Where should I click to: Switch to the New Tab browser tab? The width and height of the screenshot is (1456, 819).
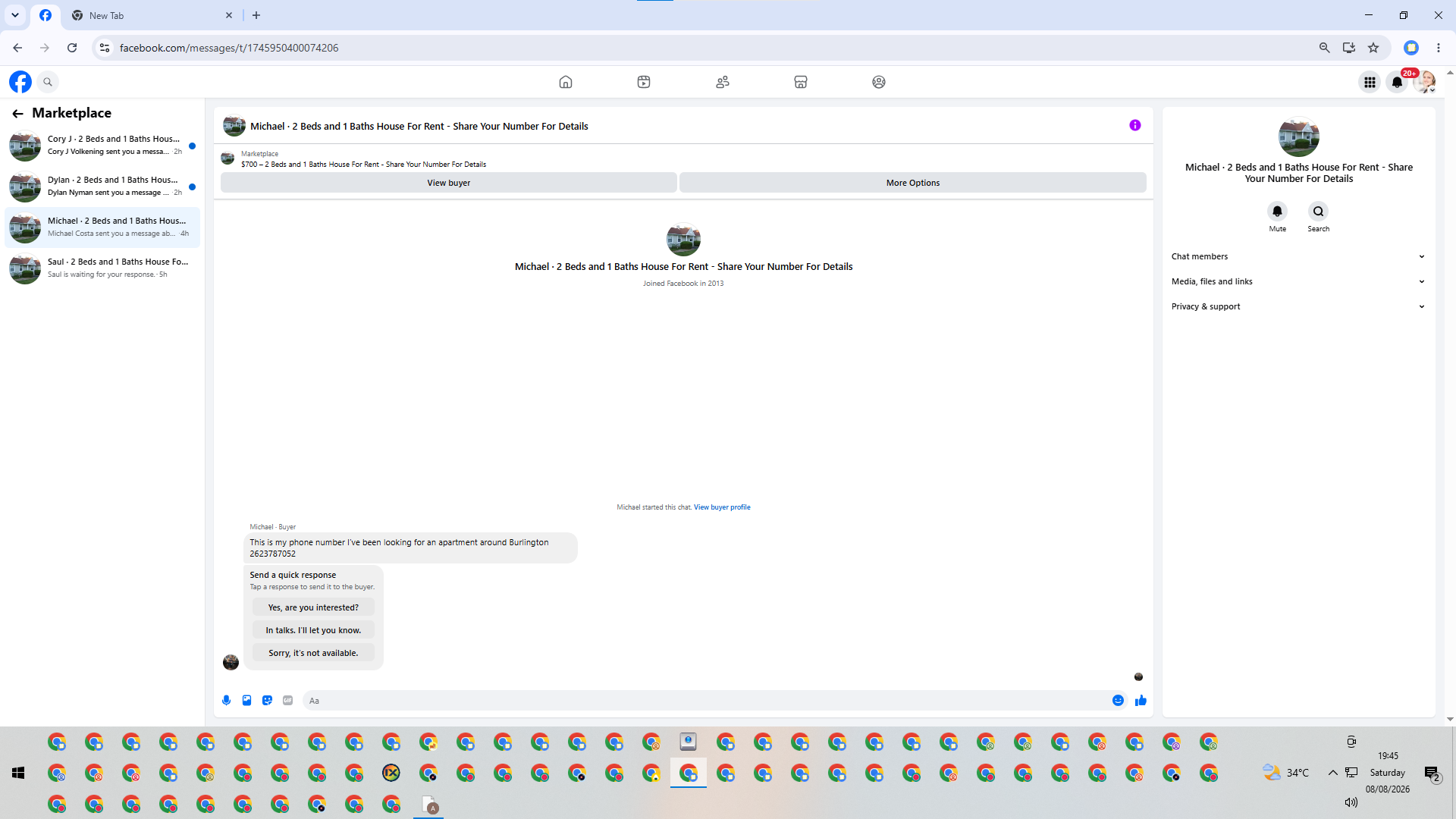pyautogui.click(x=152, y=15)
